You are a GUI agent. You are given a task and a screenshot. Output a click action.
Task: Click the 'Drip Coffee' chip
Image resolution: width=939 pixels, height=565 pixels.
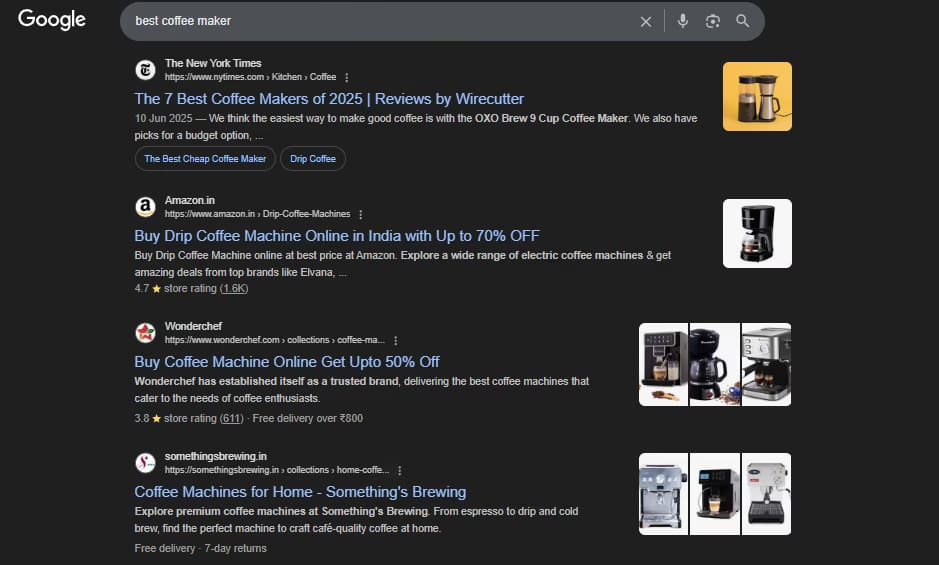click(x=313, y=159)
